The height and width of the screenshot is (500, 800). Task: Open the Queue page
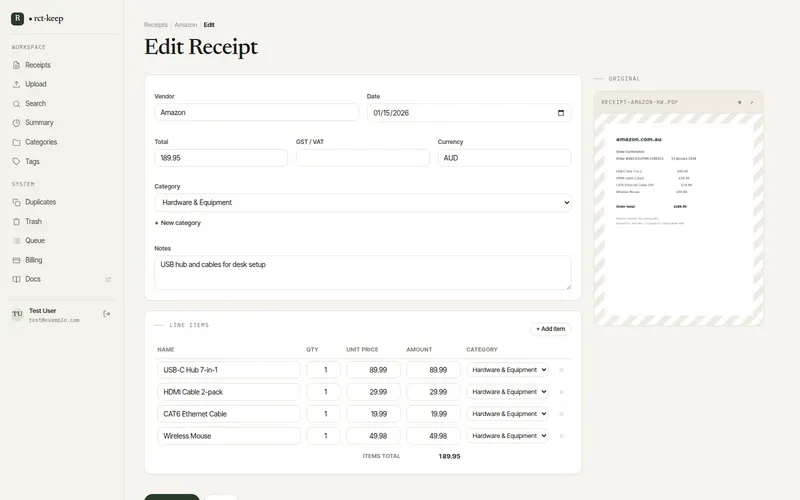click(x=35, y=240)
